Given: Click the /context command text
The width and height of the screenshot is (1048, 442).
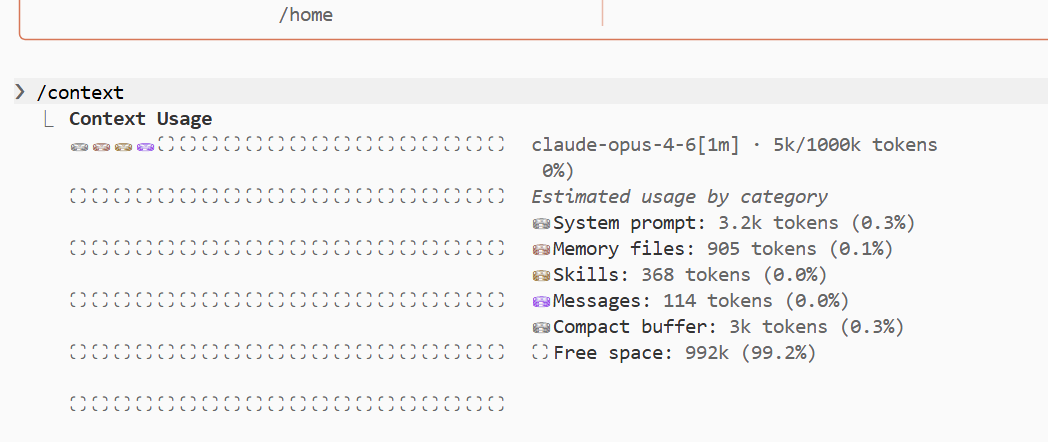Looking at the screenshot, I should click(x=80, y=92).
